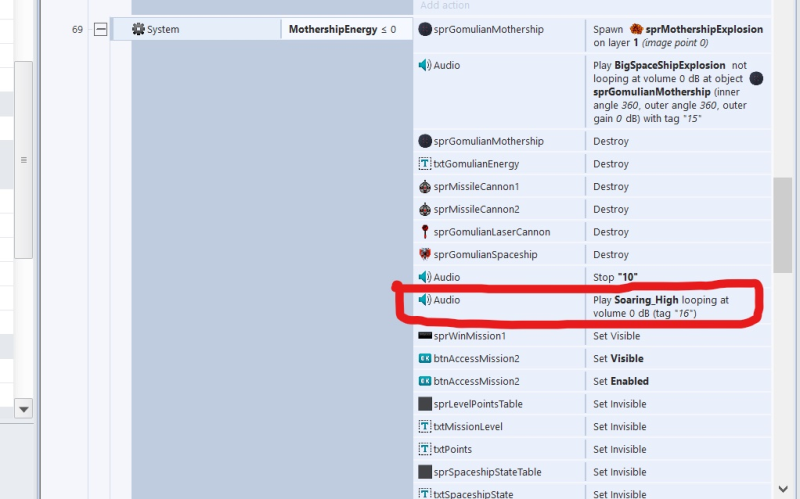
Task: Click the sprMissileCannon1 object icon
Action: [425, 187]
